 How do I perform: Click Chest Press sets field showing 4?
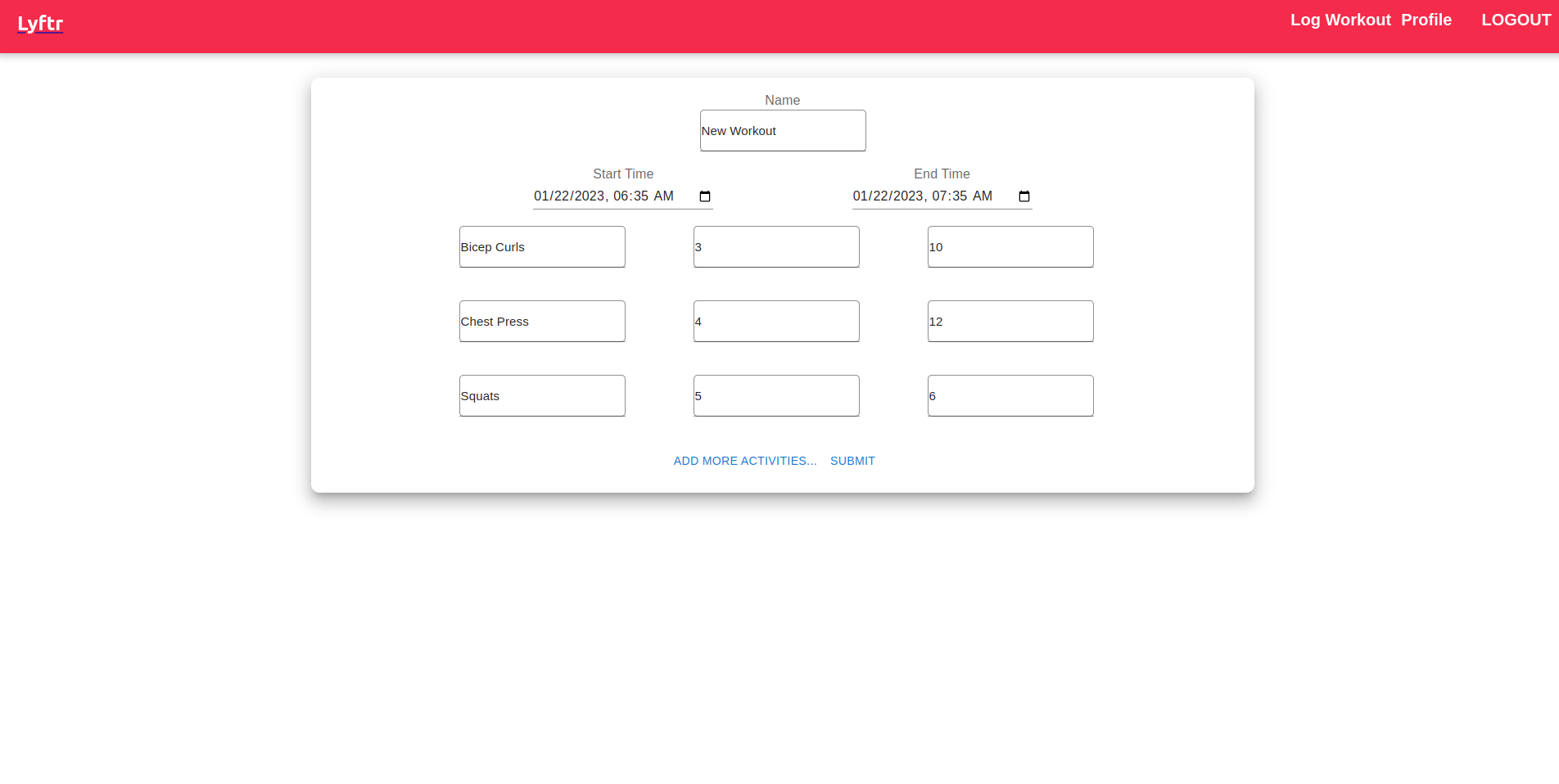point(776,322)
